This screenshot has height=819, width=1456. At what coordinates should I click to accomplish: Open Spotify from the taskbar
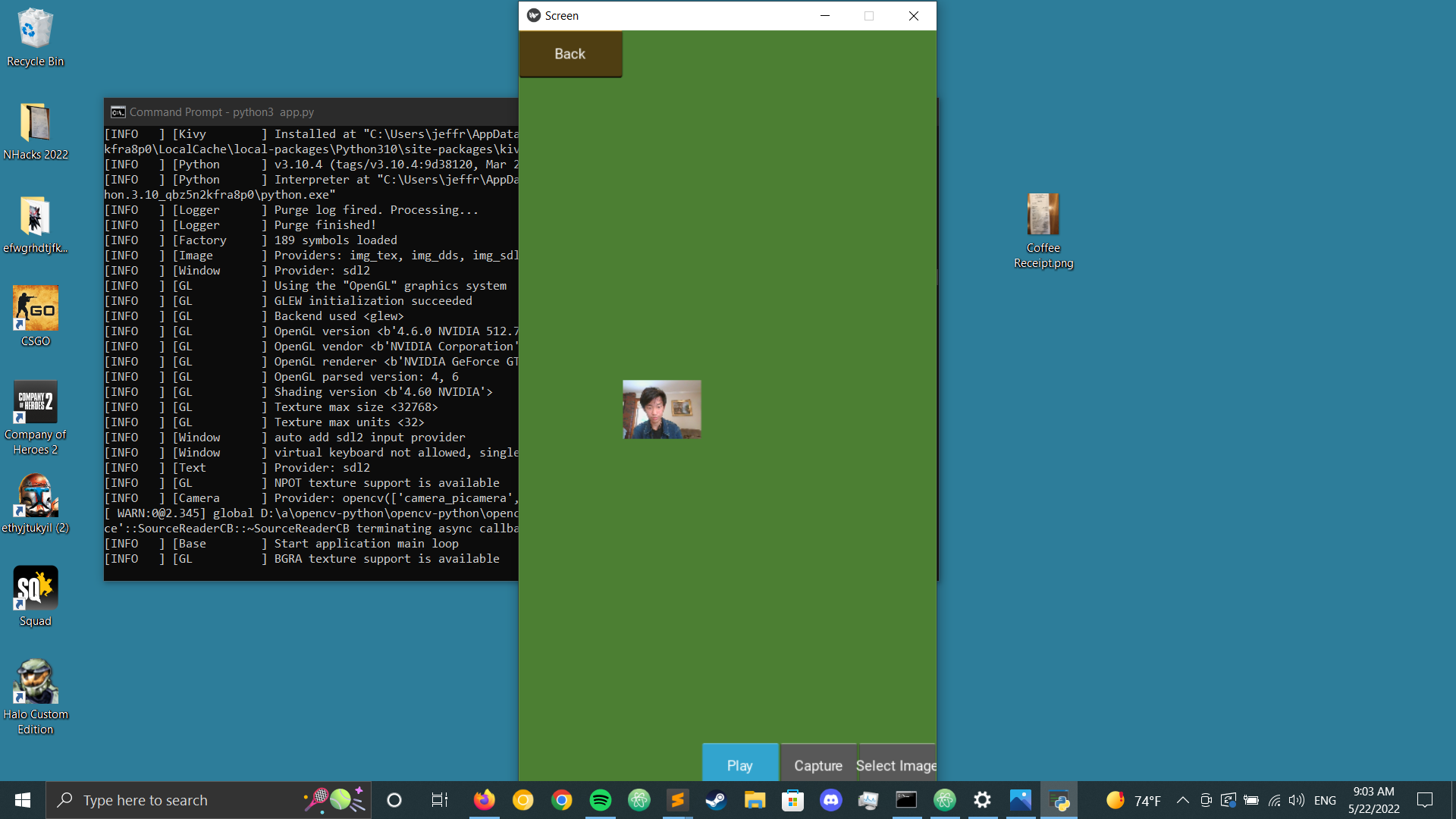(x=600, y=800)
